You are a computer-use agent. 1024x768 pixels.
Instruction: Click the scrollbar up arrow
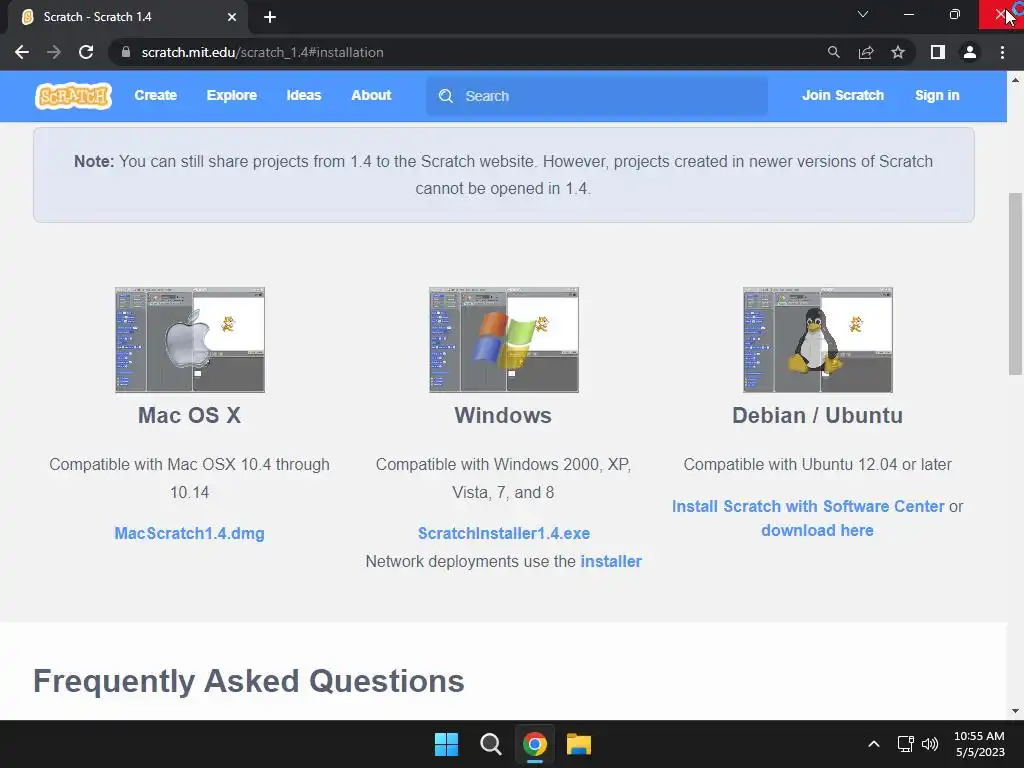click(x=1016, y=80)
